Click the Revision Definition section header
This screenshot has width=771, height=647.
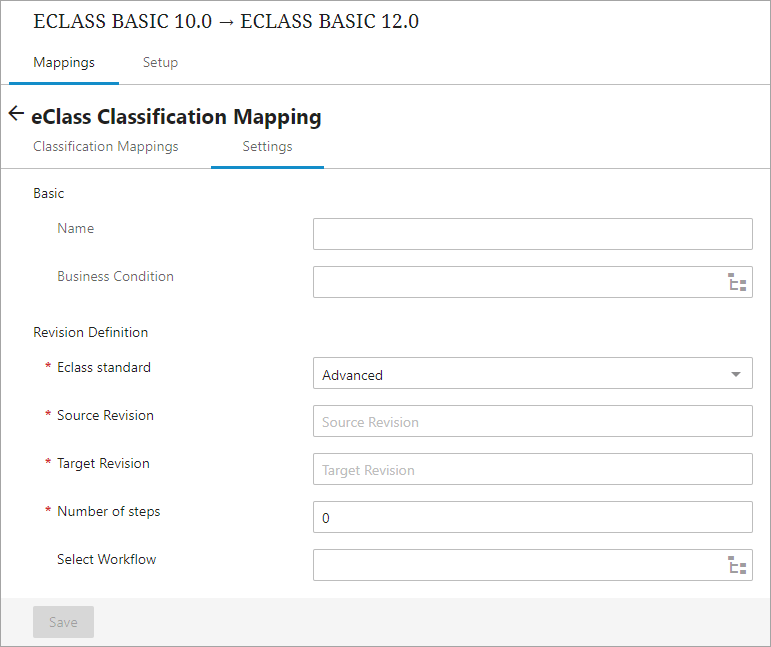tap(91, 332)
